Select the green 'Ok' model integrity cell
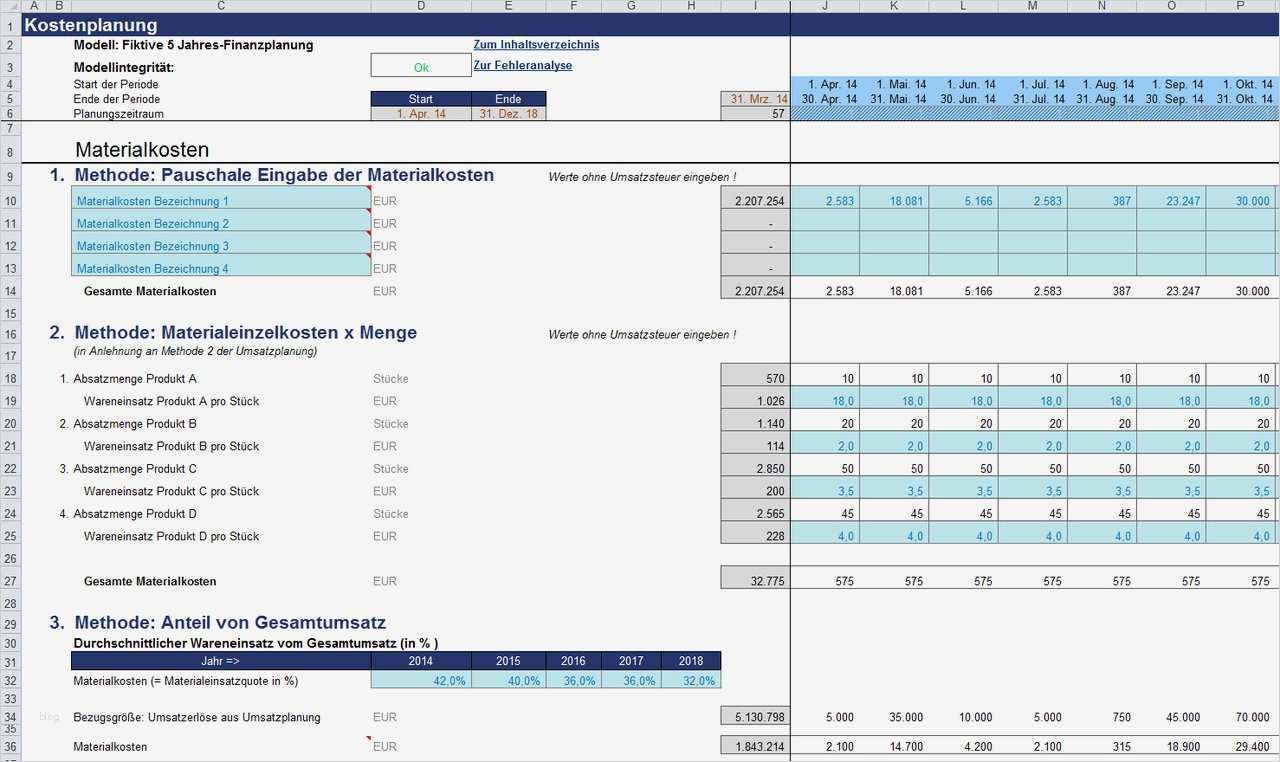 [421, 66]
